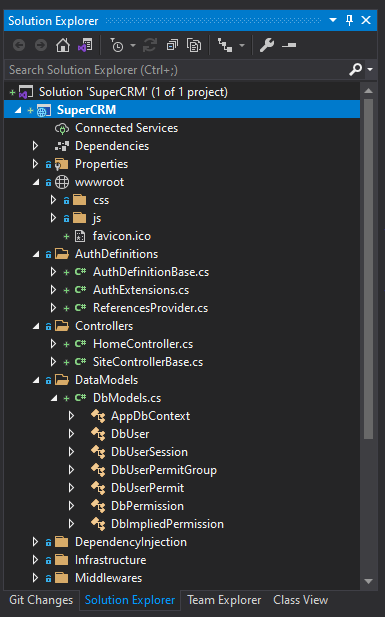The width and height of the screenshot is (385, 617).
Task: Click the Forward navigation arrow in toolbar
Action: [x=41, y=45]
